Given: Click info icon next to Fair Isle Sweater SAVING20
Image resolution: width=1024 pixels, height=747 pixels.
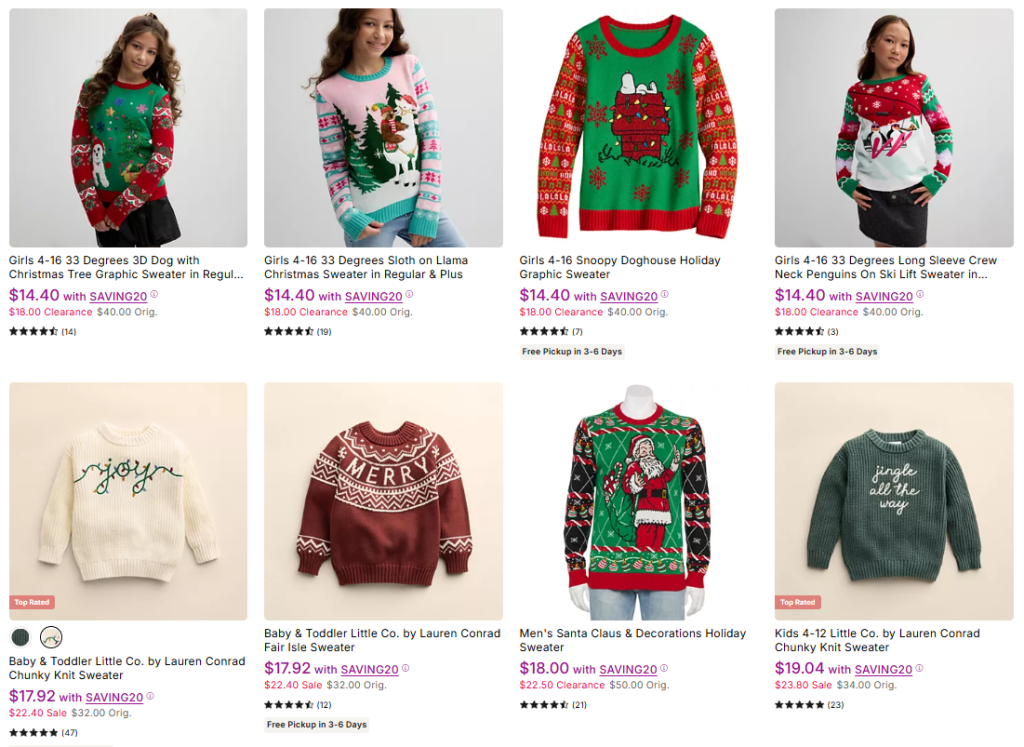Looking at the screenshot, I should (405, 668).
